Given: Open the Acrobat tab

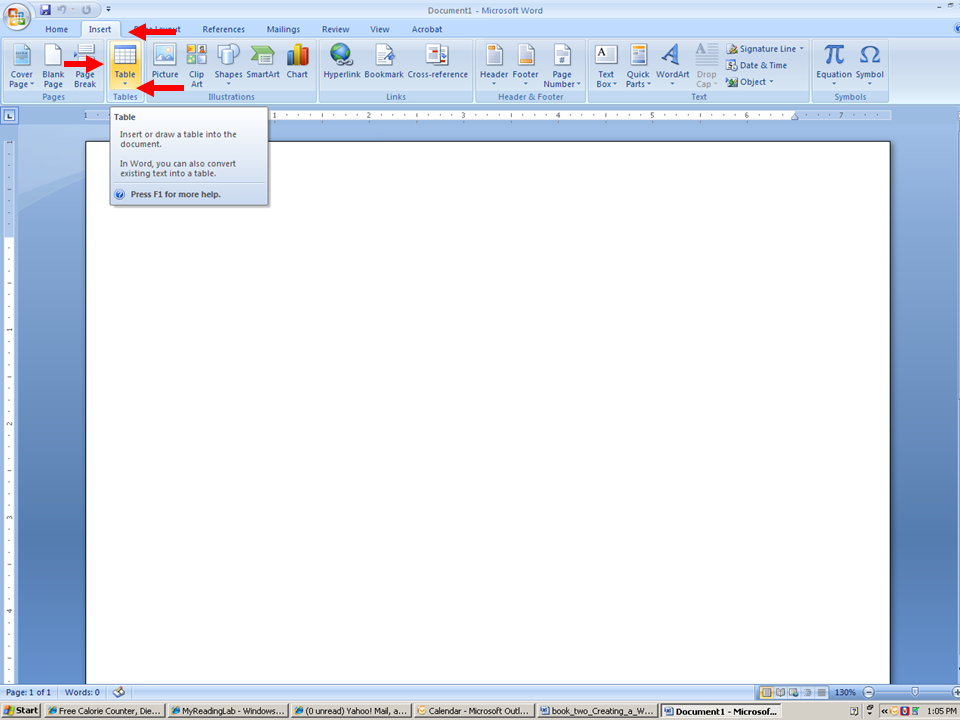Looking at the screenshot, I should (x=427, y=29).
